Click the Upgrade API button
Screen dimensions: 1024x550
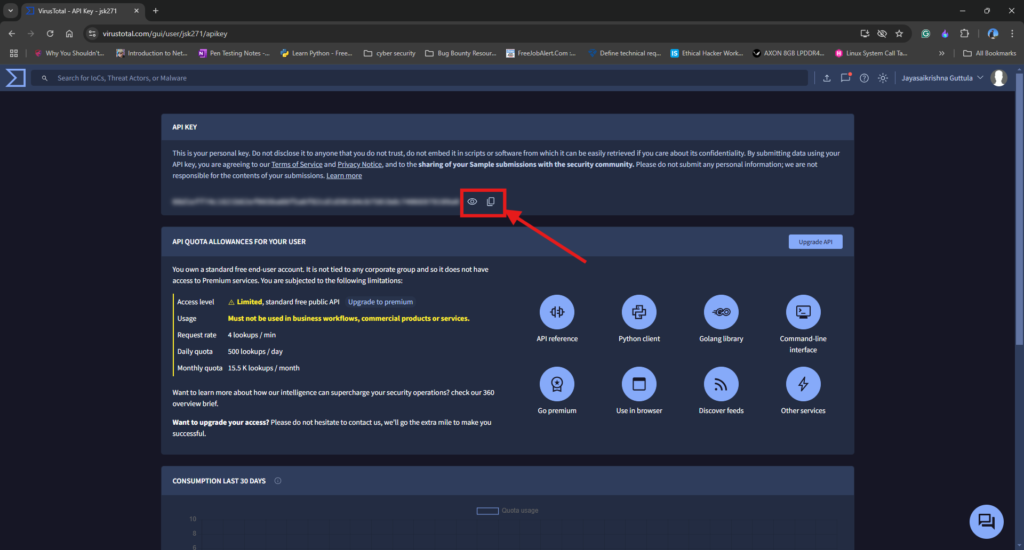[x=815, y=242]
